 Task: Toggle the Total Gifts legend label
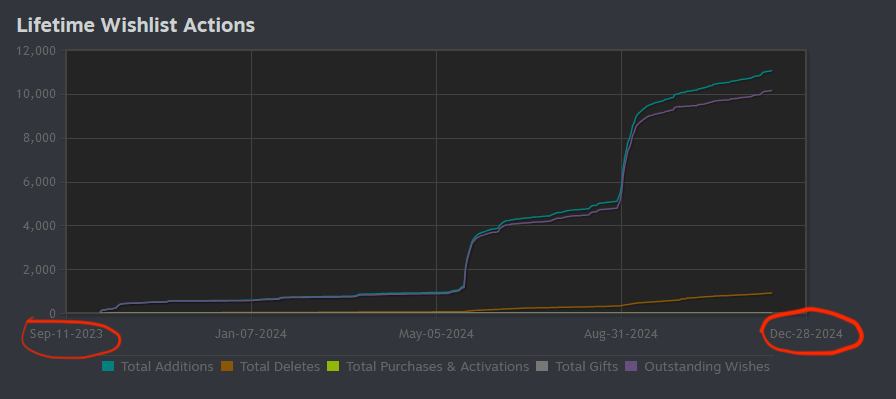(x=587, y=366)
